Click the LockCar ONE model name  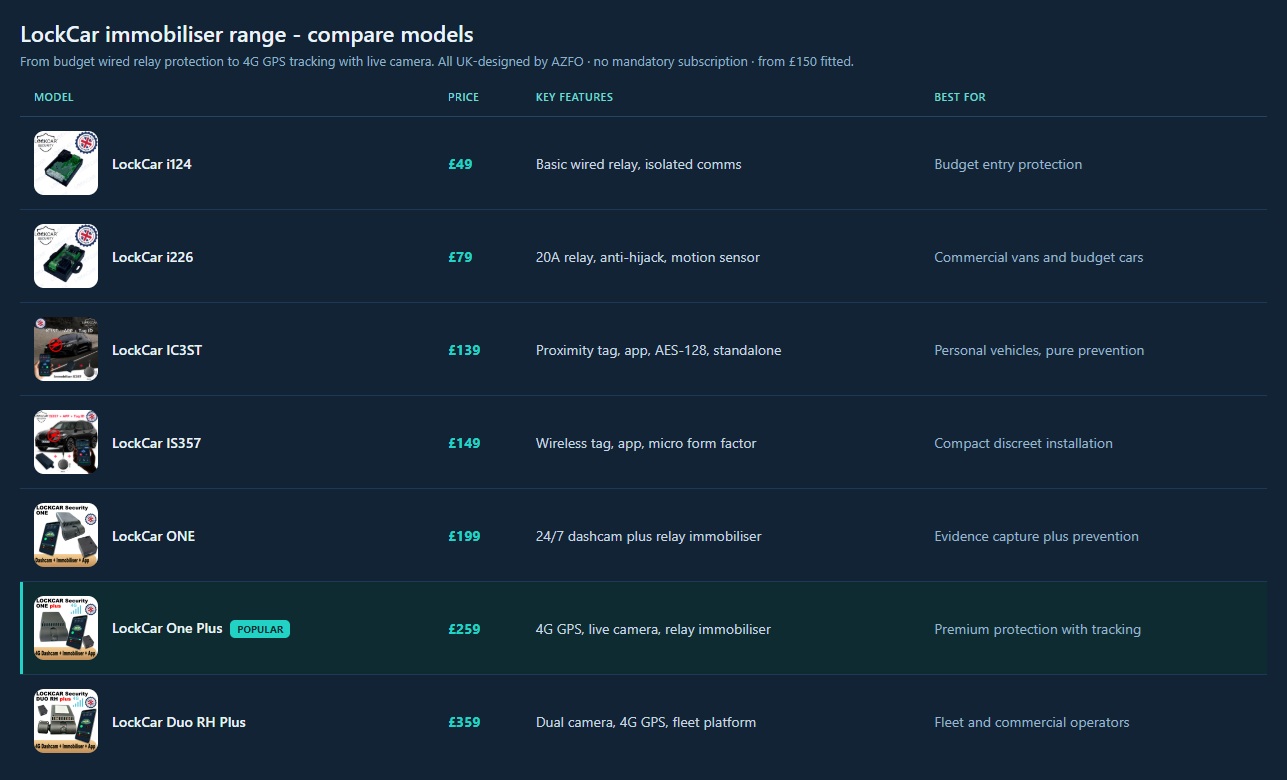coord(154,536)
